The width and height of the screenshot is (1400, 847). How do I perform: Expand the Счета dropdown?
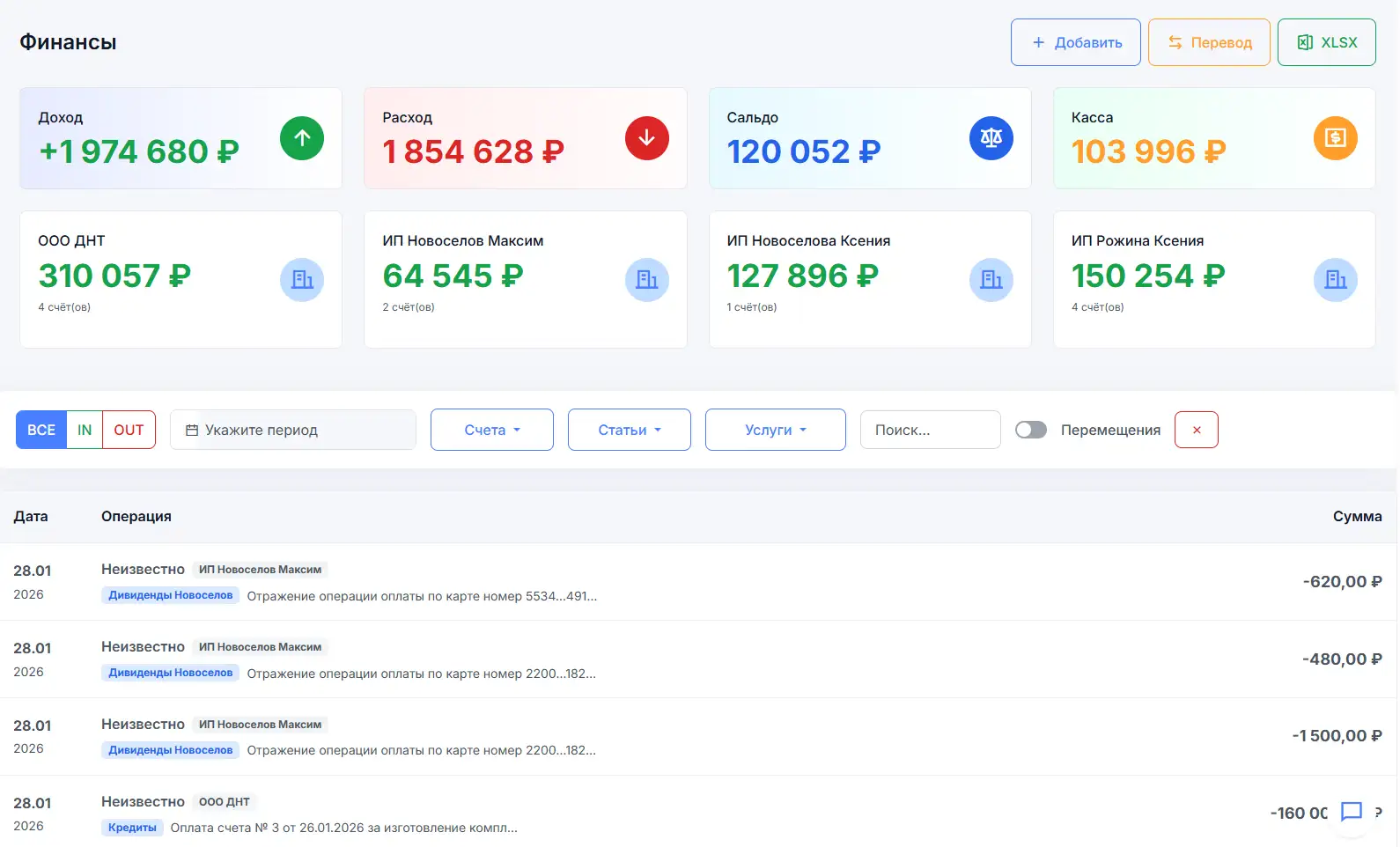pos(491,430)
